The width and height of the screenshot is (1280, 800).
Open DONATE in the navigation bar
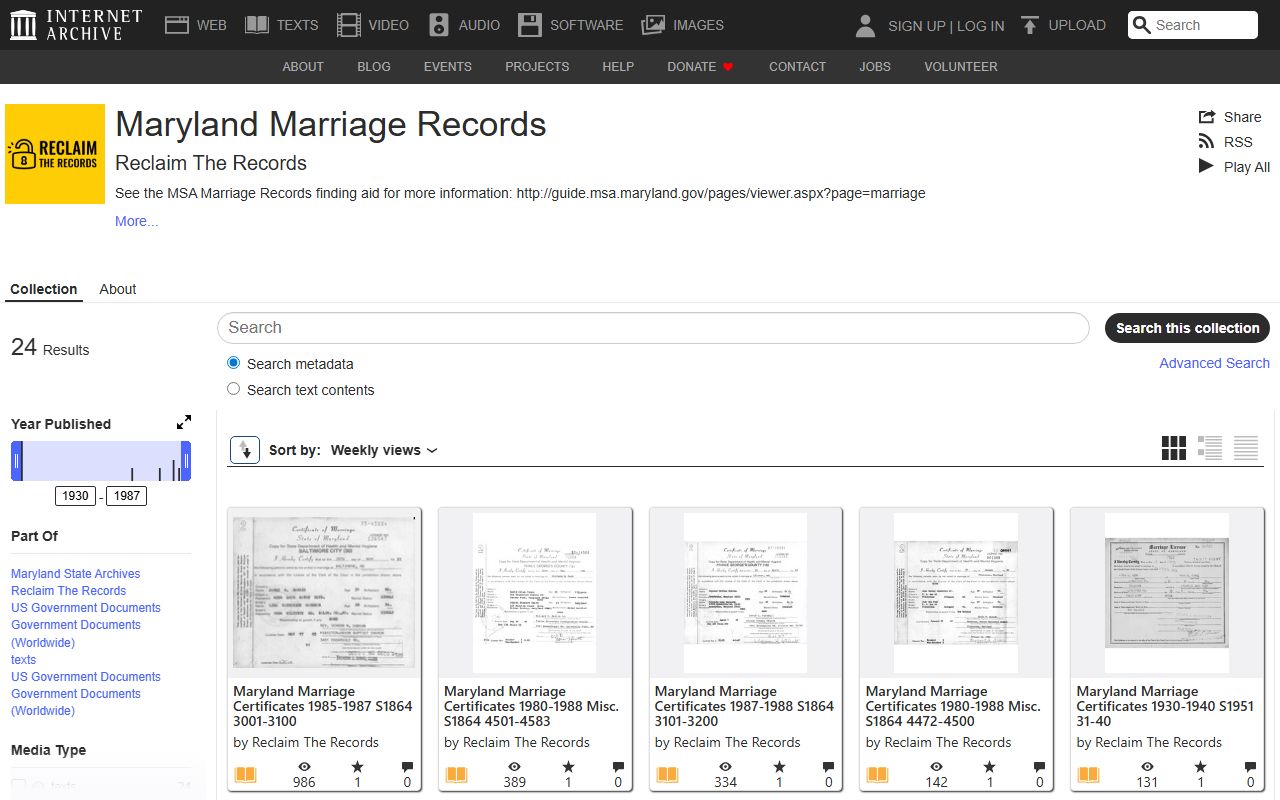(700, 66)
